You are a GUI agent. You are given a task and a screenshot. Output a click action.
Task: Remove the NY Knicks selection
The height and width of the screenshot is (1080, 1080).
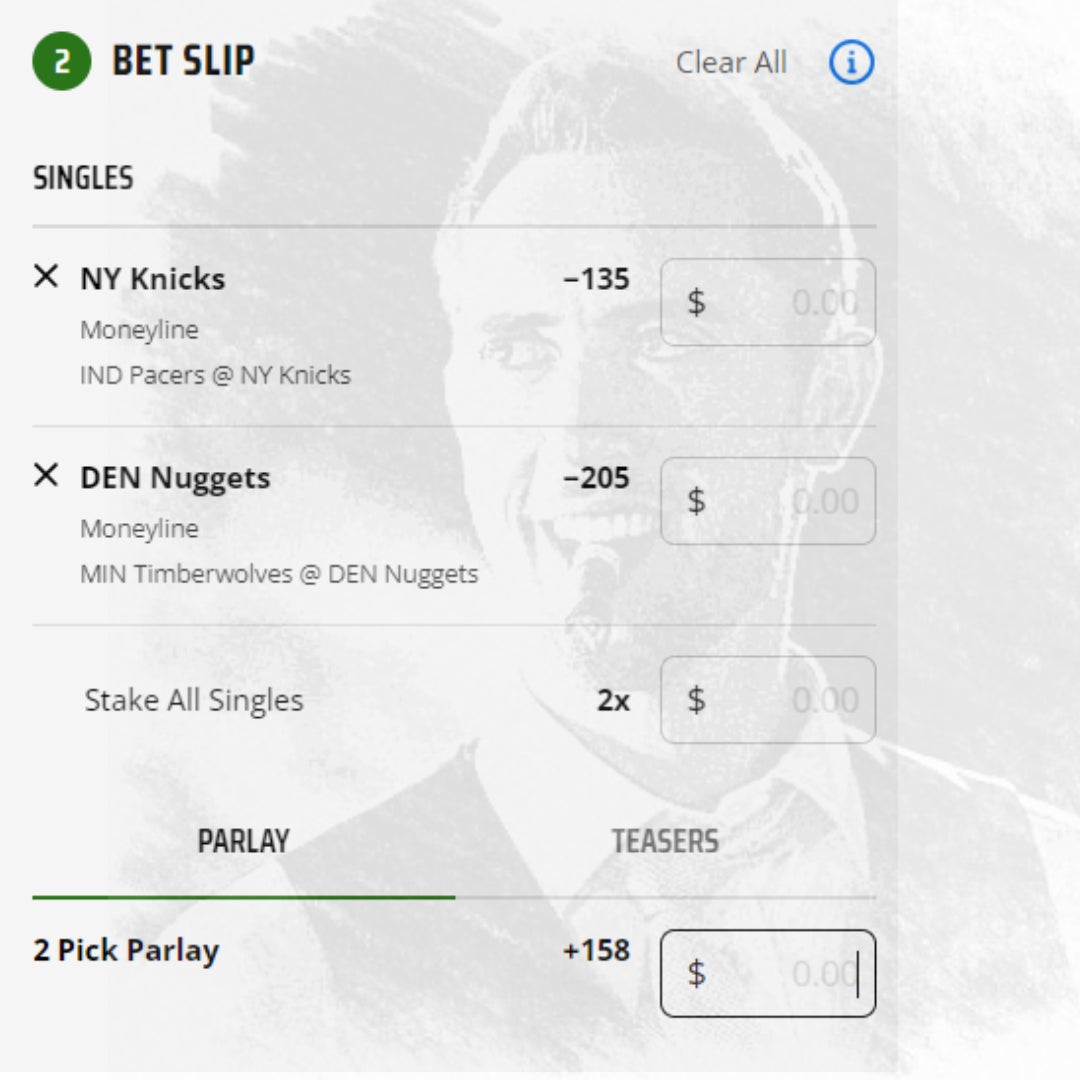[x=46, y=277]
